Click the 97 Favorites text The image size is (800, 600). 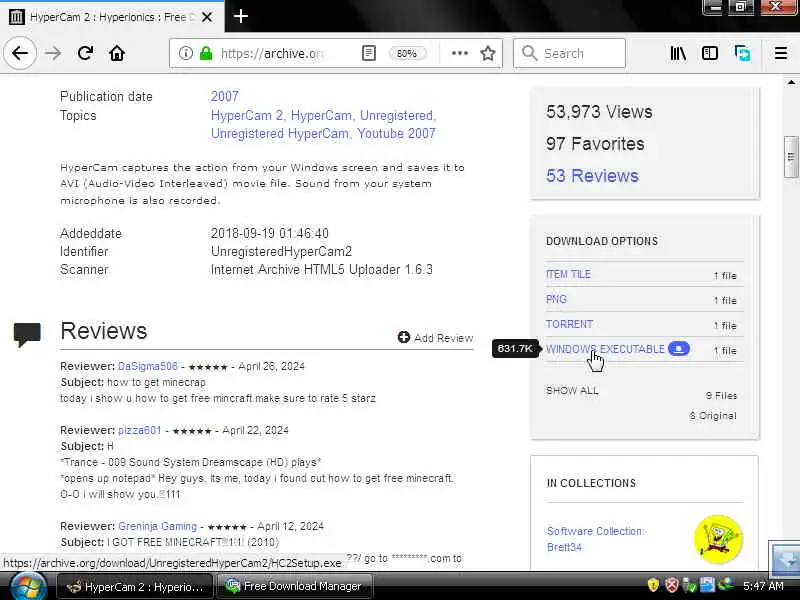pos(595,144)
